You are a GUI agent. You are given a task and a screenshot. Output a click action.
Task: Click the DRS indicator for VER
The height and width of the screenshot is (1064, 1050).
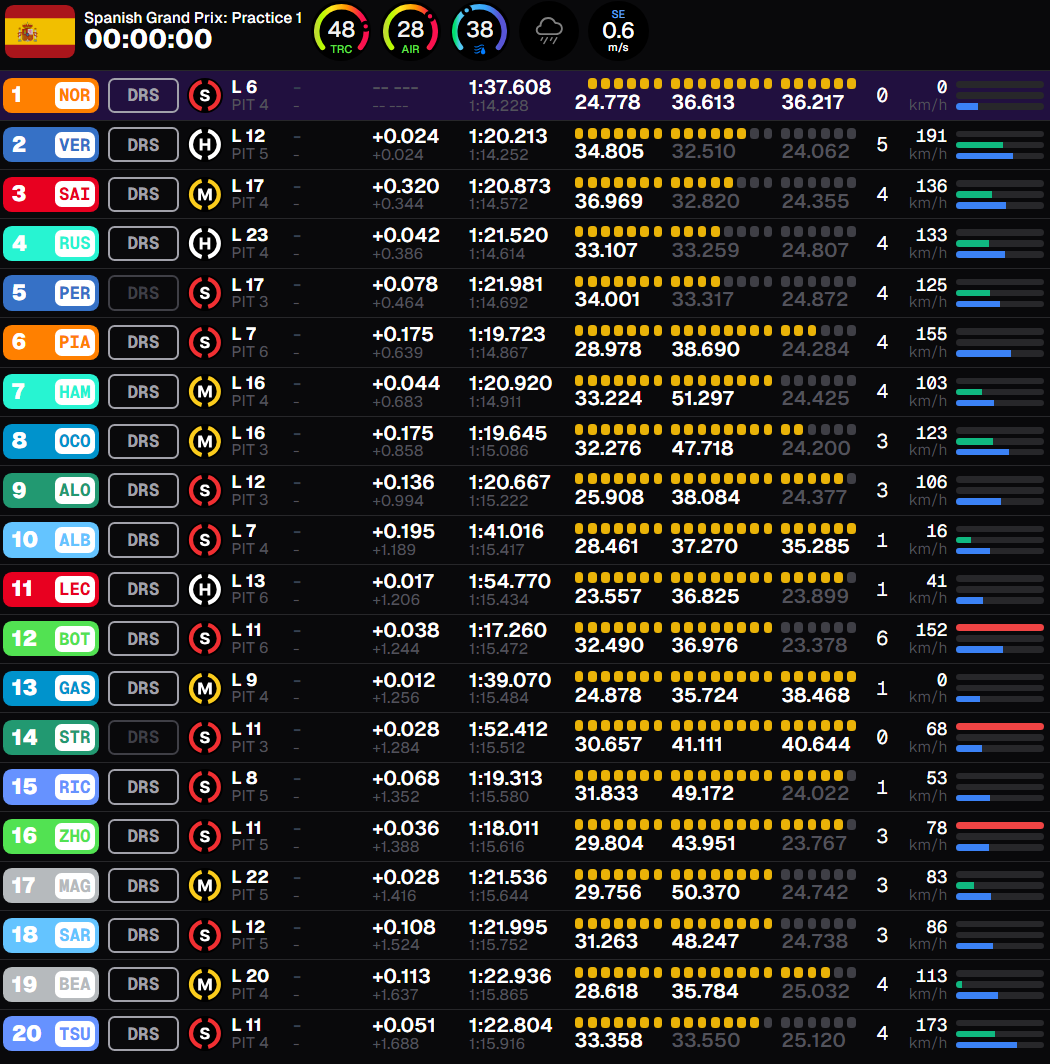pos(143,145)
